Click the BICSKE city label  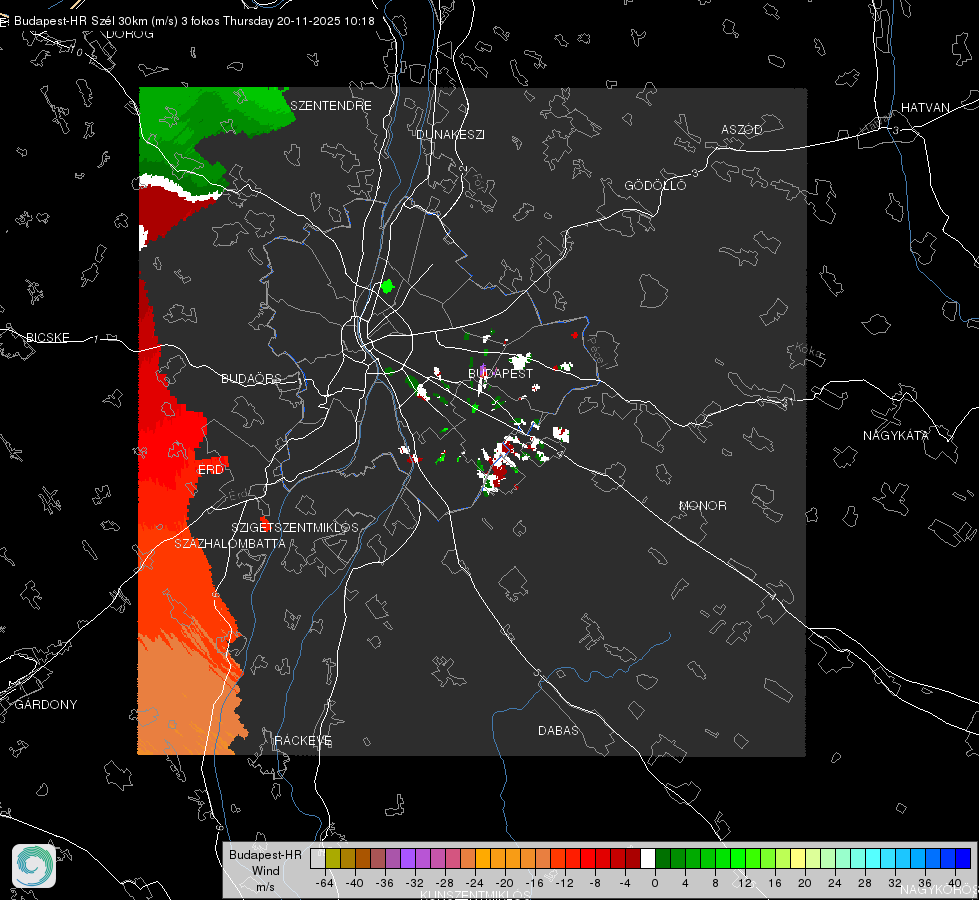48,337
